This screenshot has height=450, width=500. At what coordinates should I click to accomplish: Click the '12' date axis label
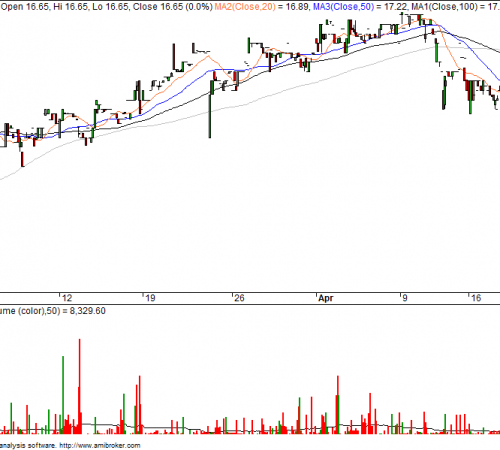click(67, 298)
